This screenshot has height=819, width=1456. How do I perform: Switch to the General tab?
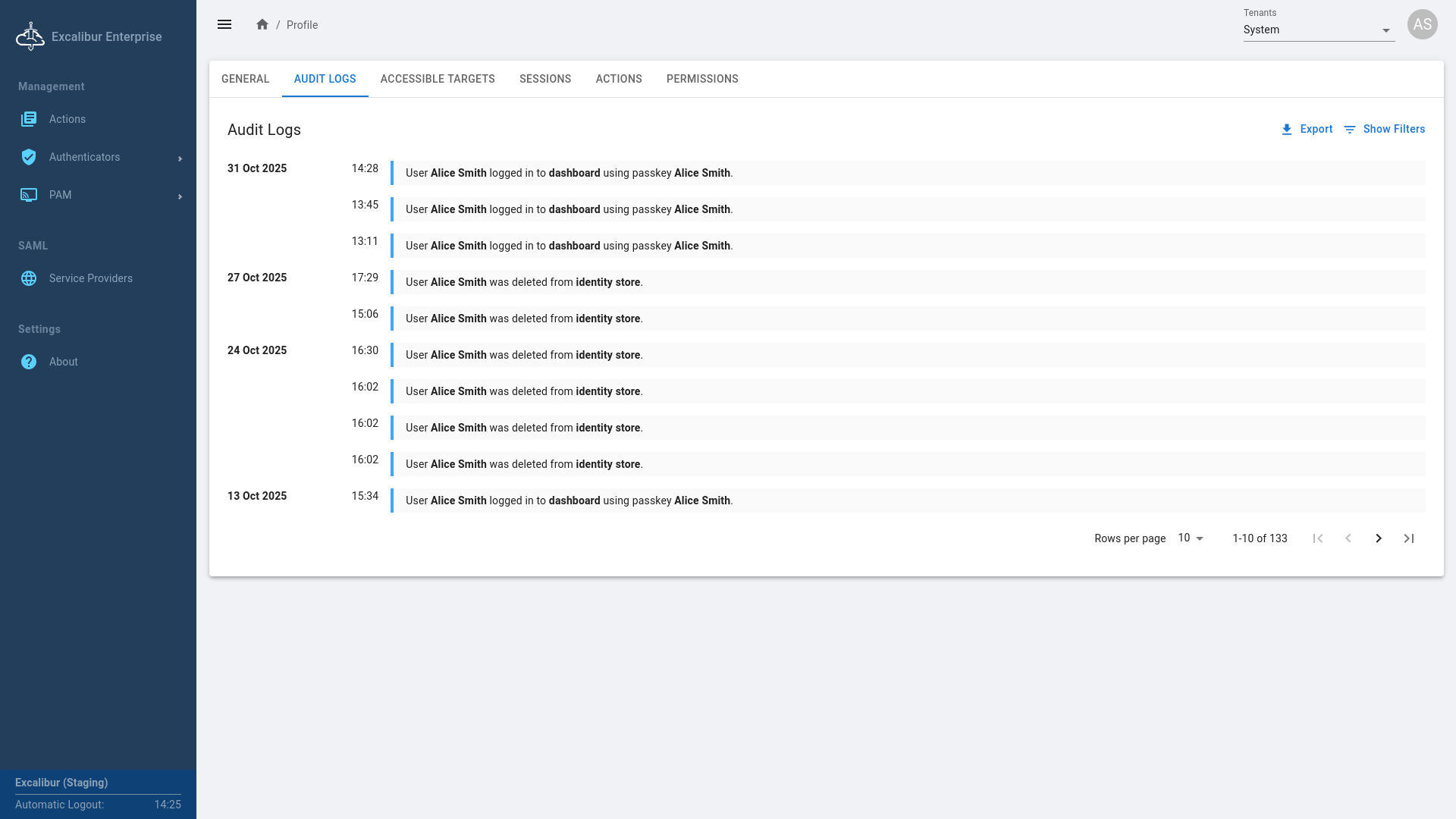pos(245,79)
